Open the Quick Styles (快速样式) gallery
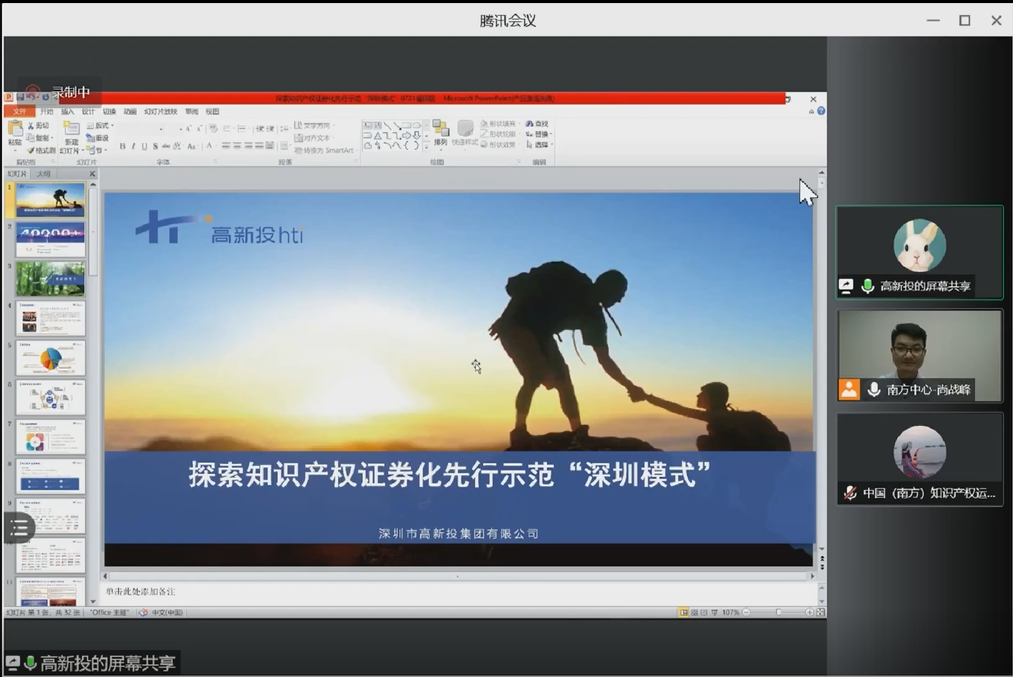Image resolution: width=1013 pixels, height=677 pixels. [465, 133]
